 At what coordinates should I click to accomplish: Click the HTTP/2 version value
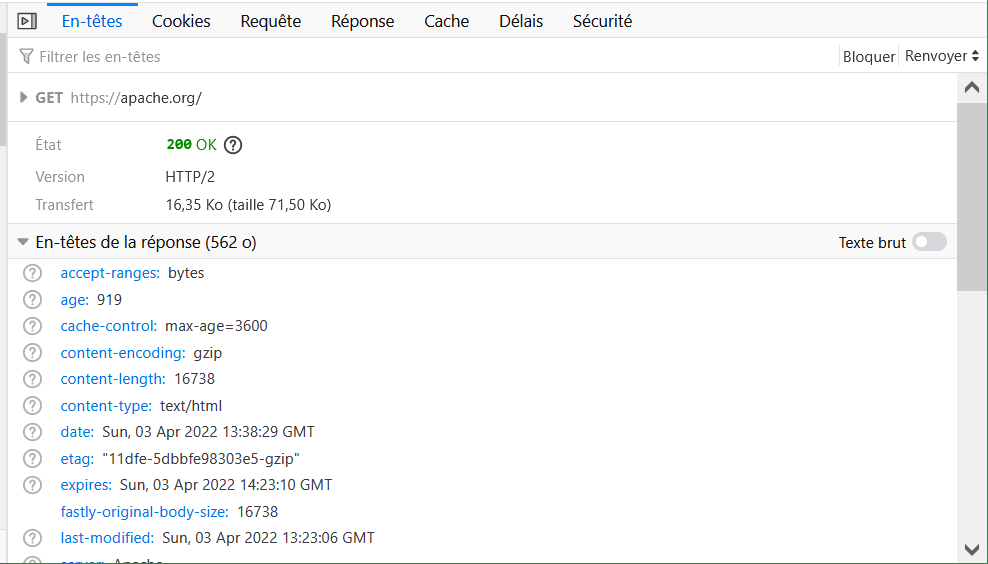point(190,177)
